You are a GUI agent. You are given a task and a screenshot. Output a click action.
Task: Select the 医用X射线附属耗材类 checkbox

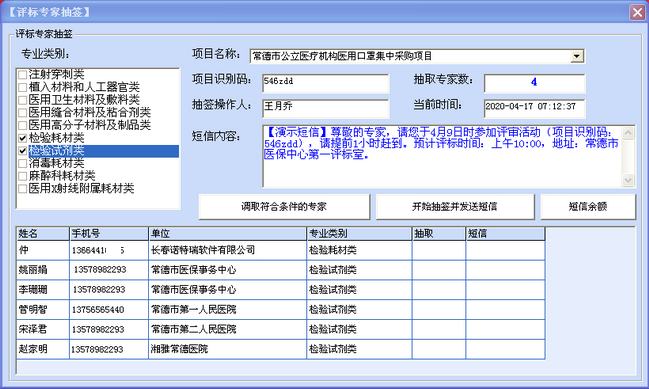tap(23, 189)
